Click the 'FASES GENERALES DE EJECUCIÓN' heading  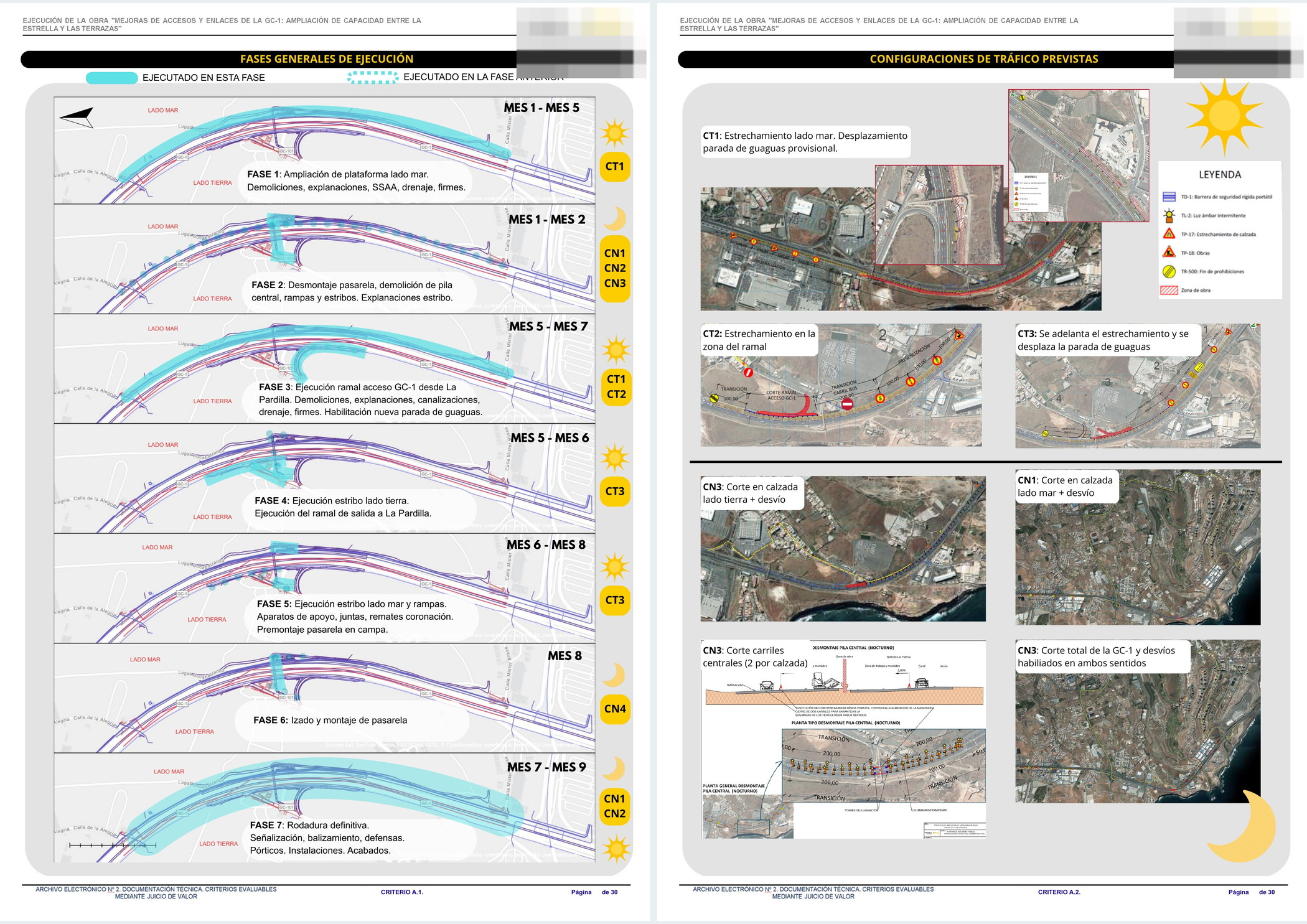pos(327,59)
